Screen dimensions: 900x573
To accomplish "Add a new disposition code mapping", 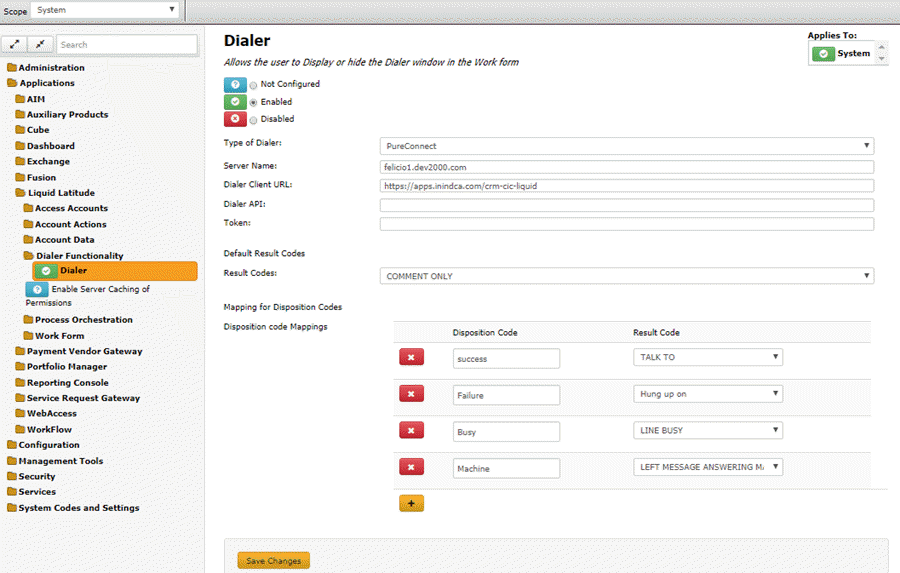I will point(410,503).
